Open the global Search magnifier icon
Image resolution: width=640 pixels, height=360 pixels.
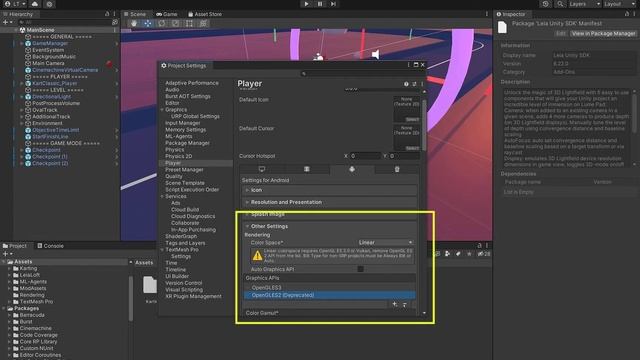[560, 4]
